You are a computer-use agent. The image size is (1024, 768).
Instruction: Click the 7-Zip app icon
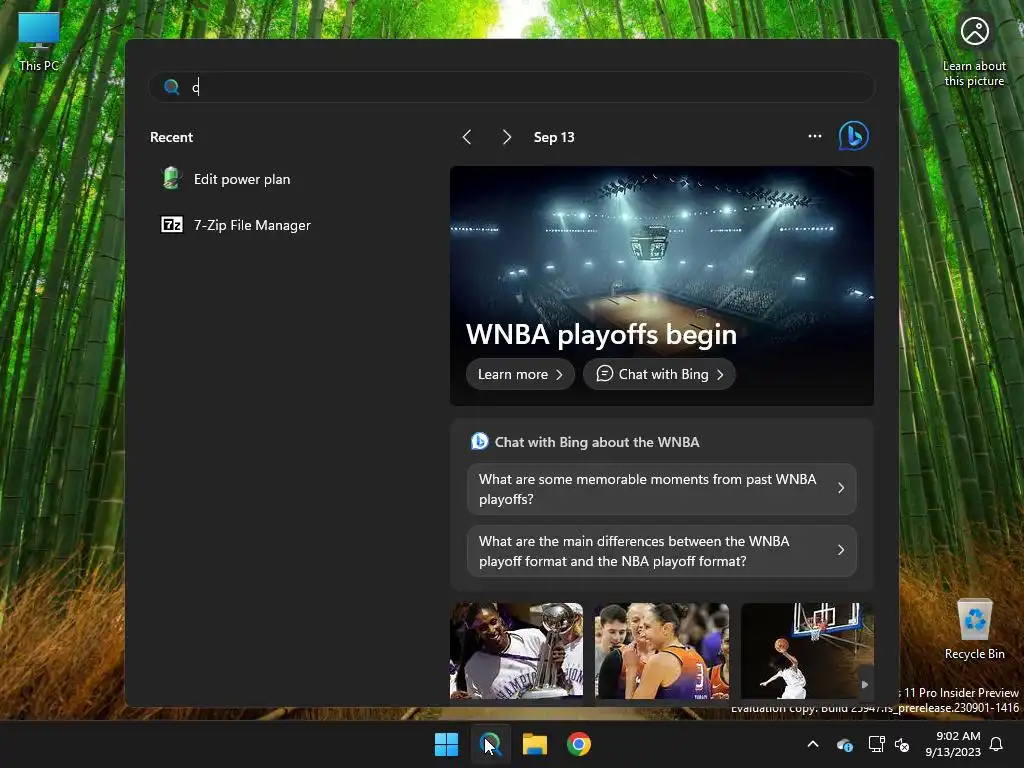tap(172, 225)
